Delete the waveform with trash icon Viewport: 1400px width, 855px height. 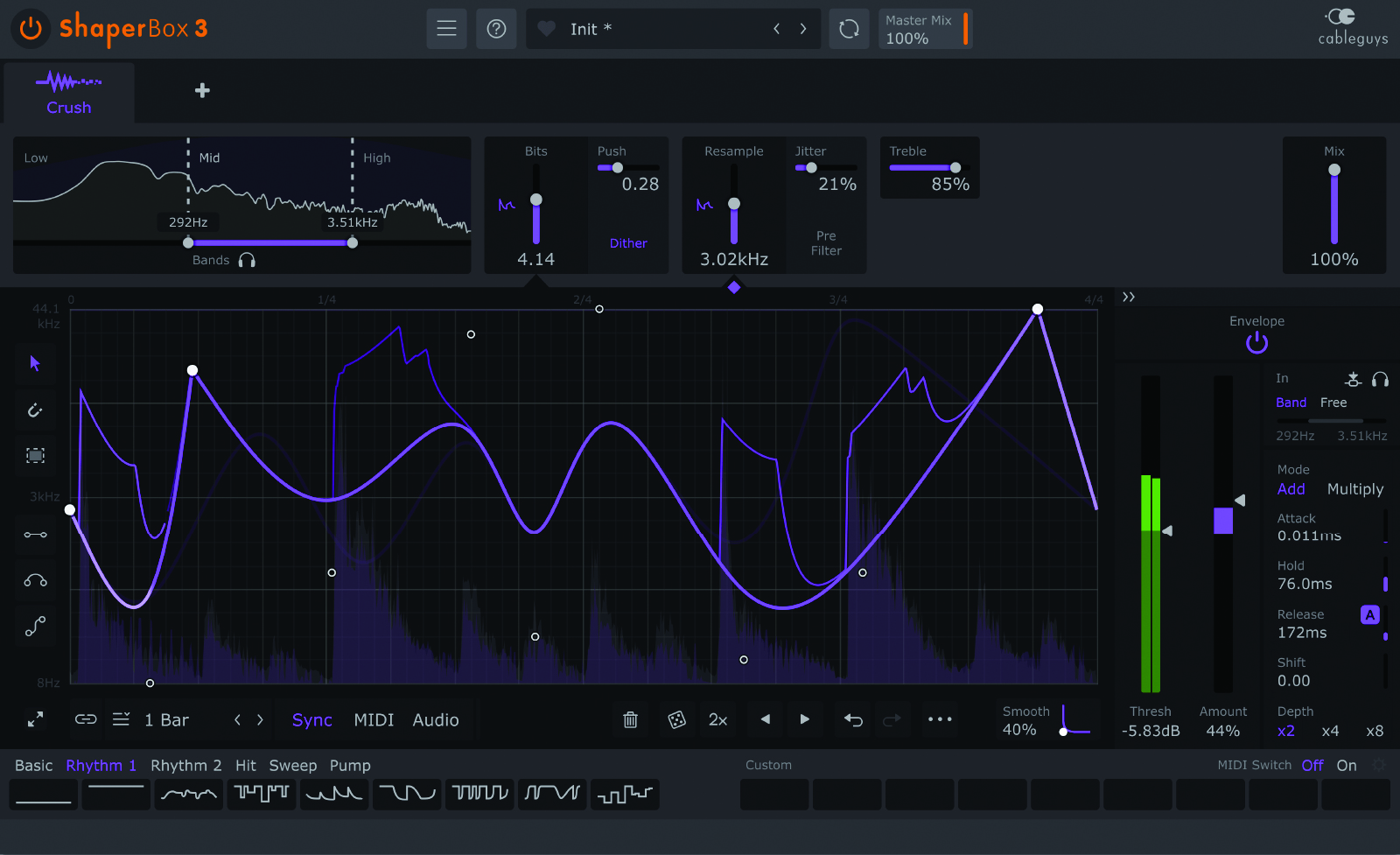pyautogui.click(x=630, y=719)
